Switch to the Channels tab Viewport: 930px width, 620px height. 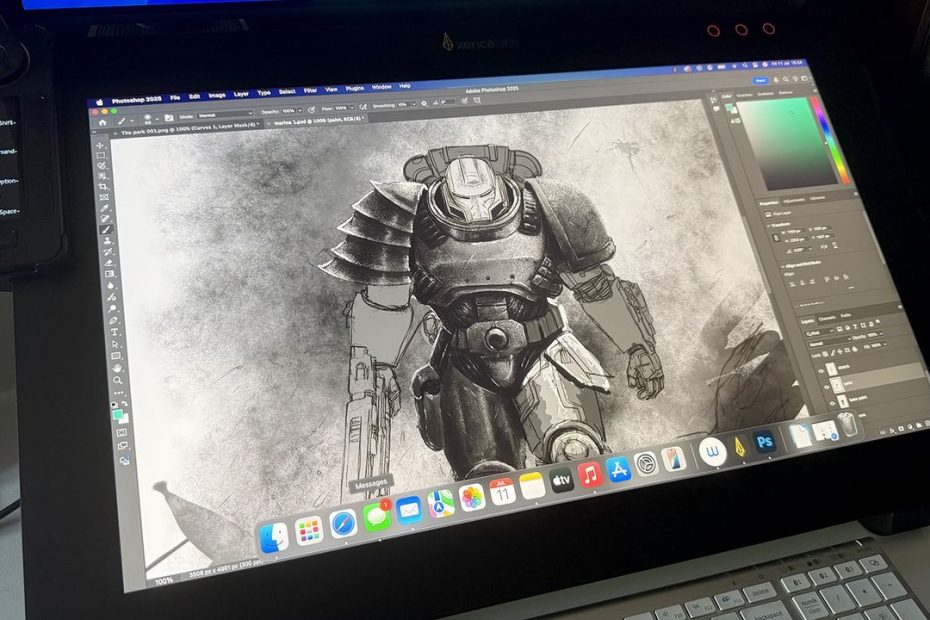tap(827, 318)
